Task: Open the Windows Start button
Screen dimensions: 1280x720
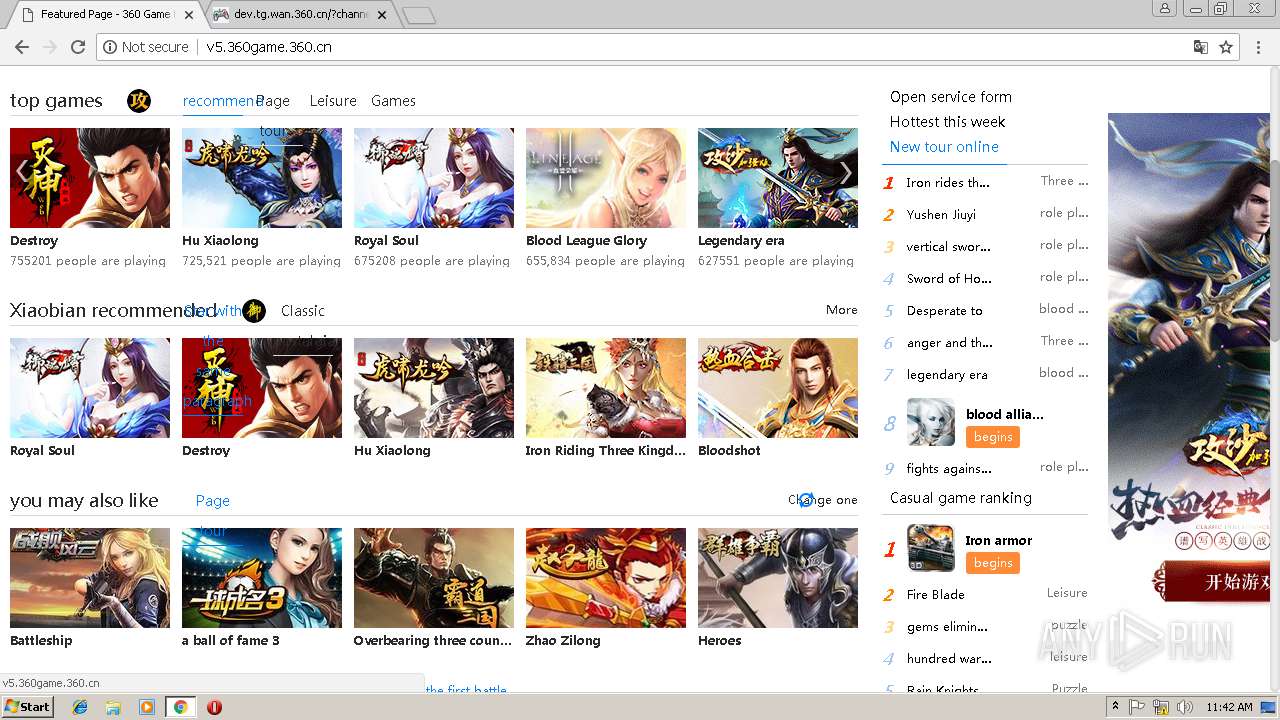Action: pos(27,707)
